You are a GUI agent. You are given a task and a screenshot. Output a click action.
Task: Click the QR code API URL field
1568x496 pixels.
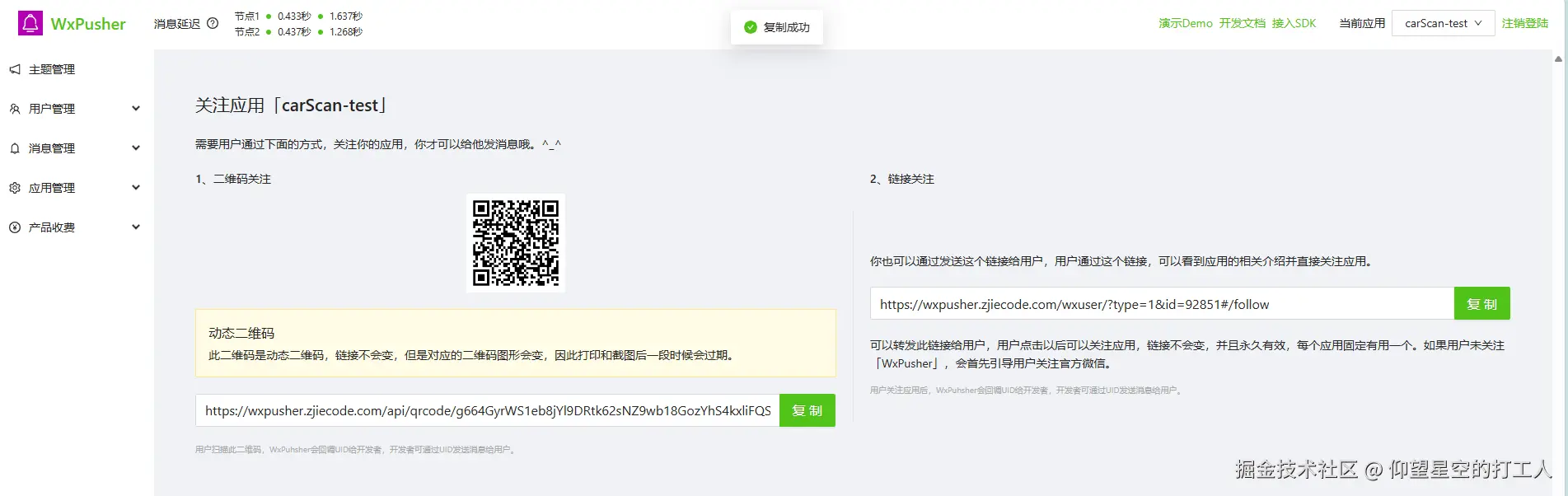click(488, 410)
